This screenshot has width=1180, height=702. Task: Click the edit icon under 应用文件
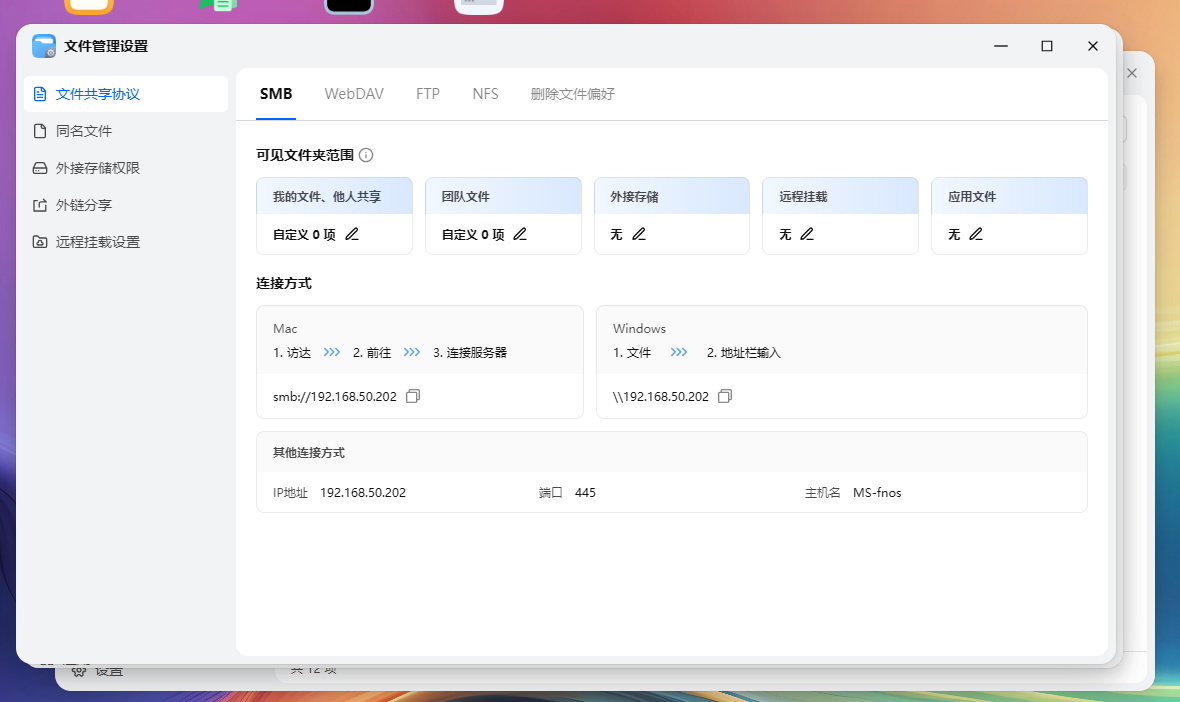[976, 234]
